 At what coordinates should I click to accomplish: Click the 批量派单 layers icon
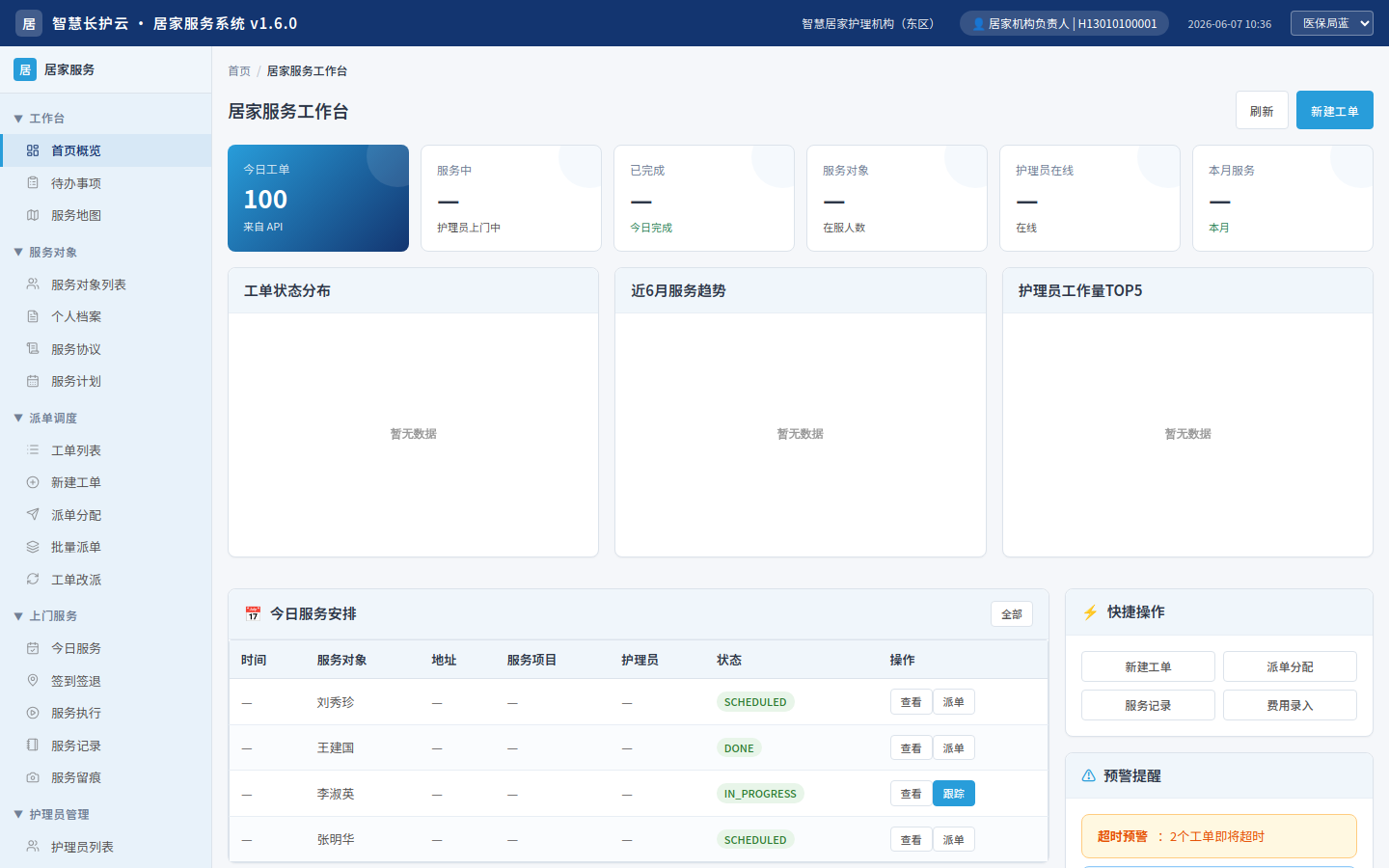coord(33,547)
